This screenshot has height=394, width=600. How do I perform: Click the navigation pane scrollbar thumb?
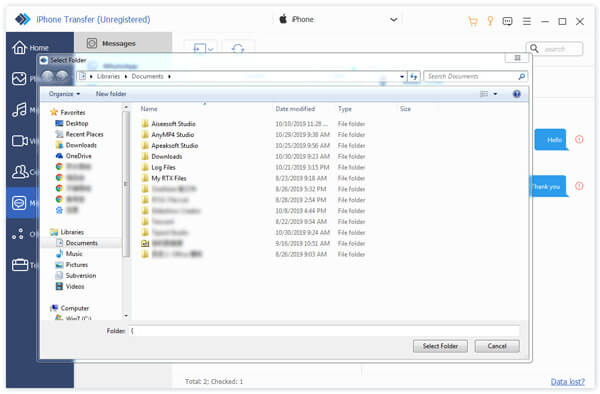(126, 184)
